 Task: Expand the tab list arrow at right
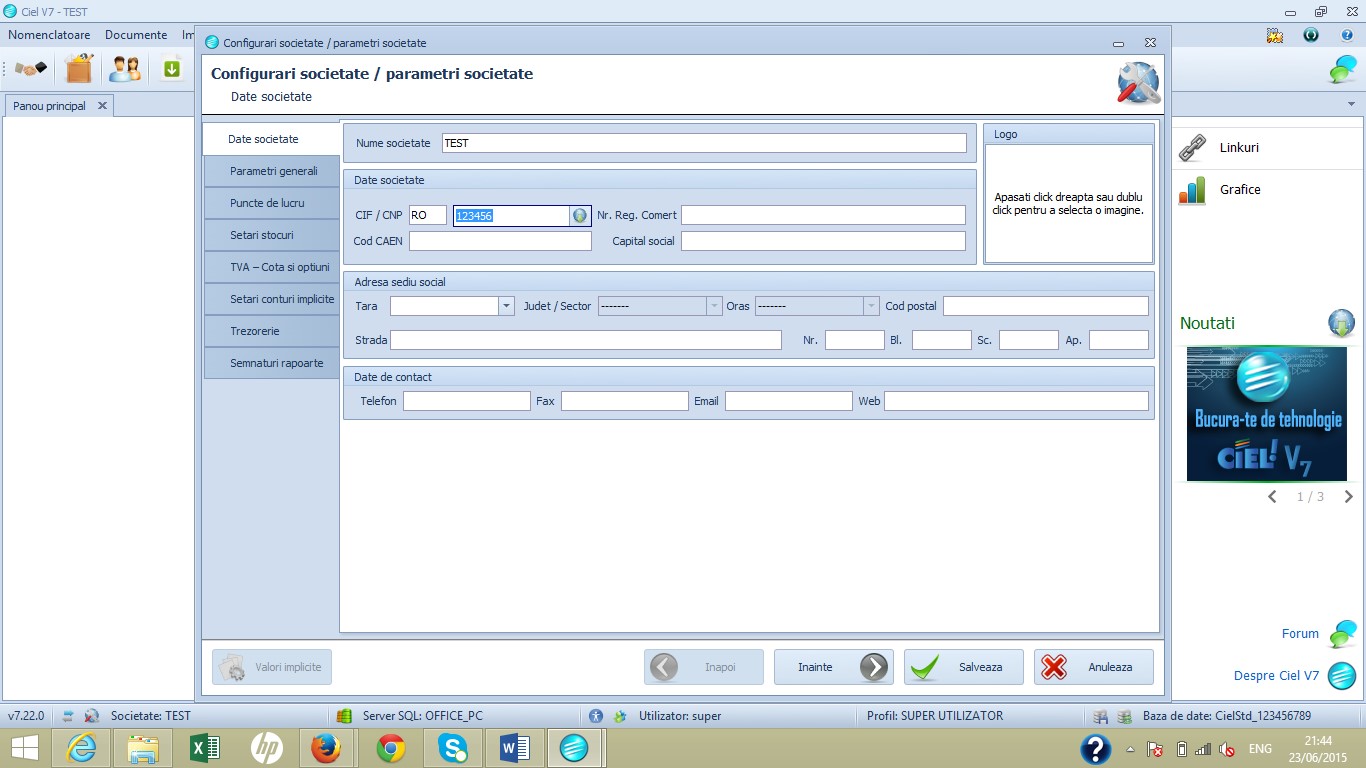click(x=1351, y=104)
